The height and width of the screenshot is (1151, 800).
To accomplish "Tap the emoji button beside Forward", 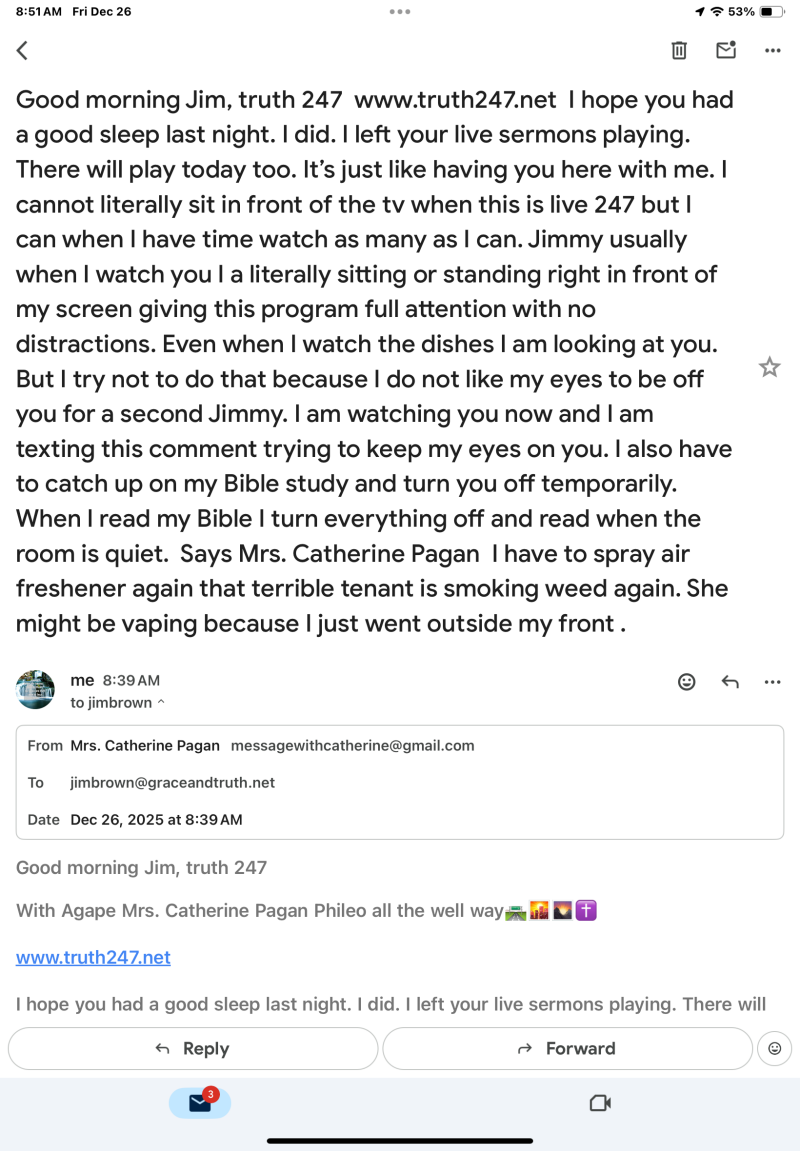I will click(773, 1048).
